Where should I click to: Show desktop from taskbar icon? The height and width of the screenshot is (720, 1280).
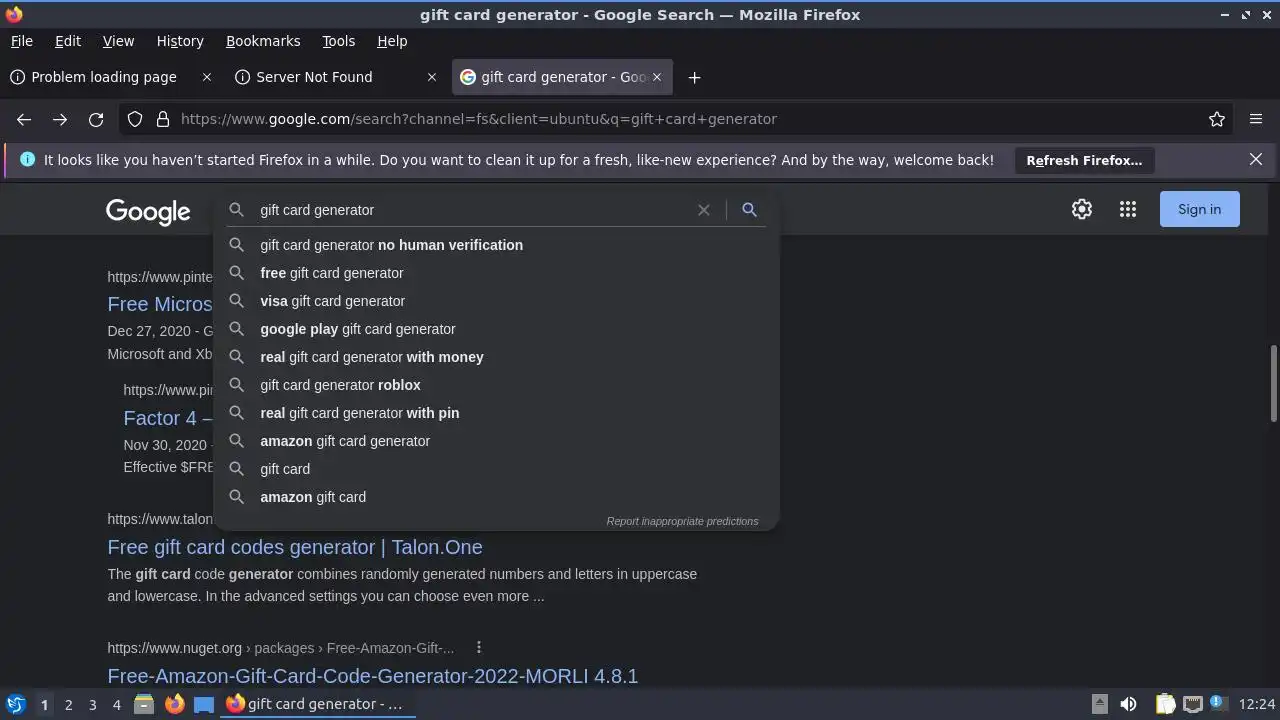pyautogui.click(x=204, y=704)
